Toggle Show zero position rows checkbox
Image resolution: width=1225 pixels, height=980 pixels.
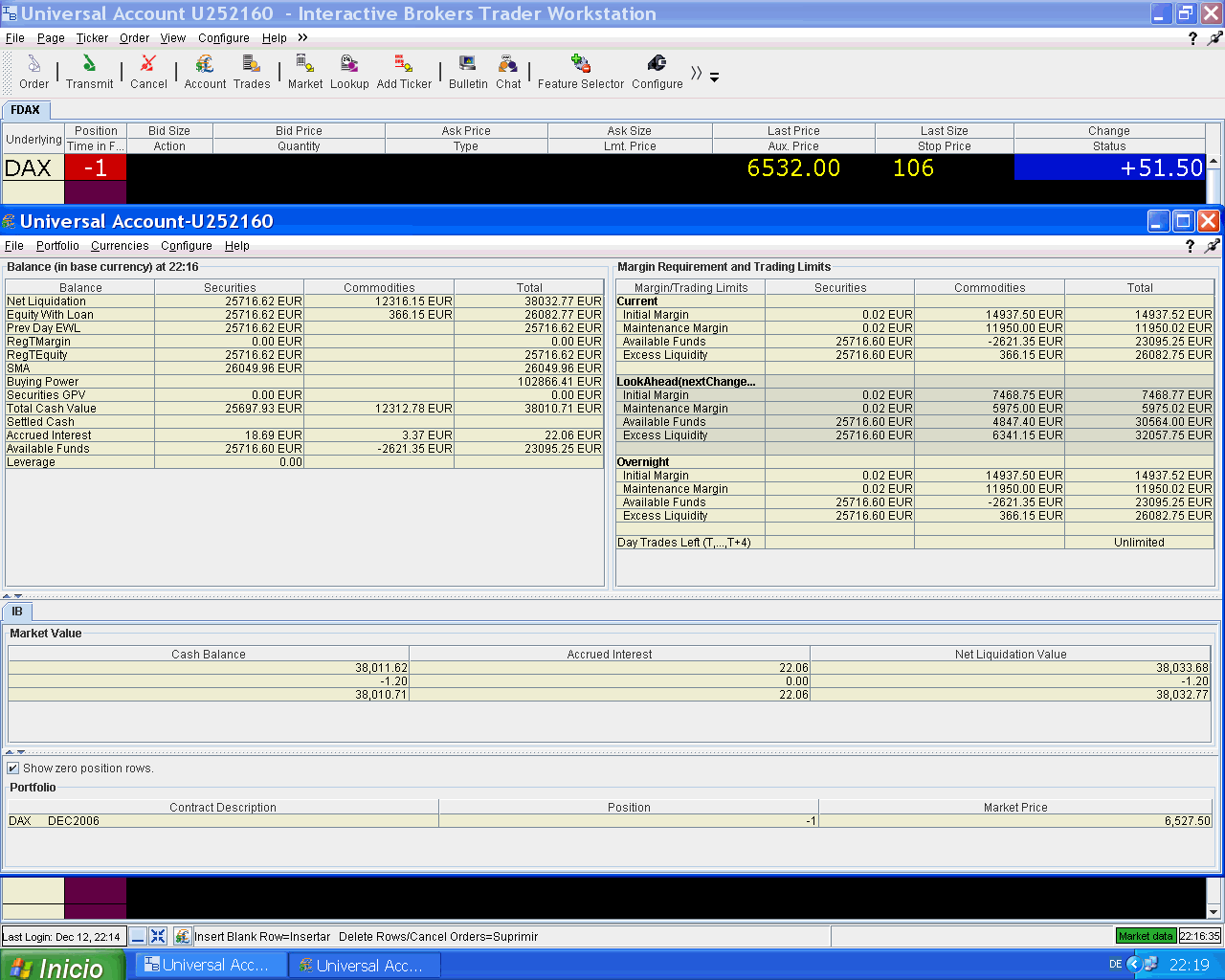click(x=13, y=768)
